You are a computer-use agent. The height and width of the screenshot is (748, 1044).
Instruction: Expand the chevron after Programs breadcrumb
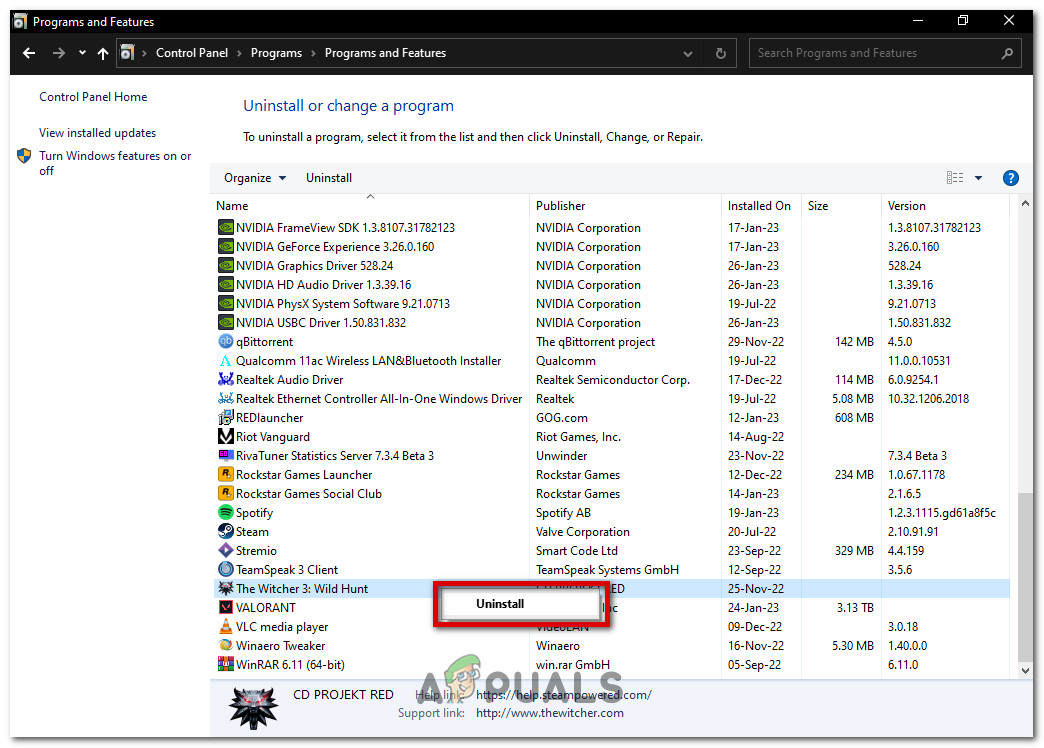tap(313, 53)
